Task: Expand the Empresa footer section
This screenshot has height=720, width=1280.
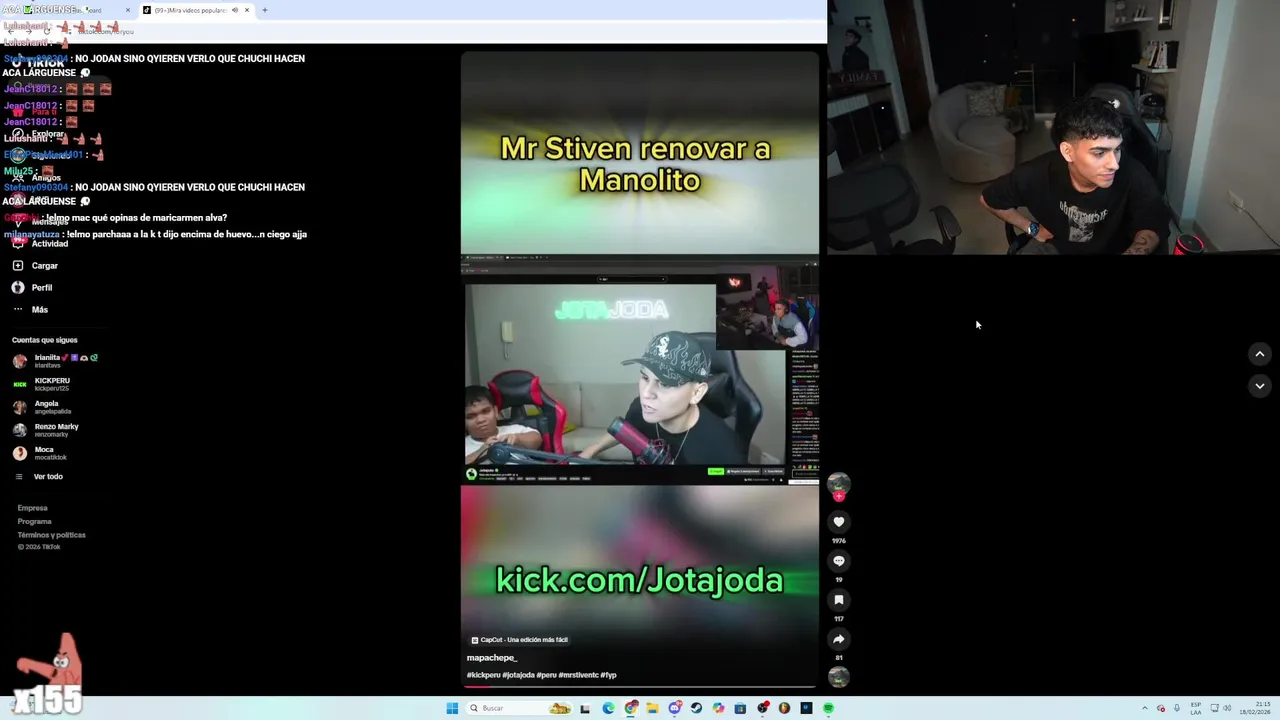Action: point(32,508)
